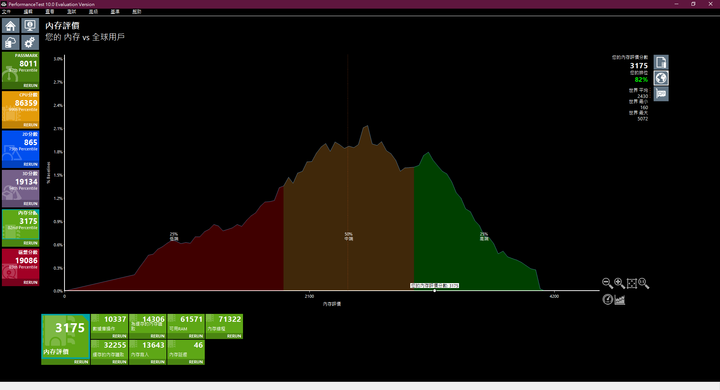This screenshot has height=390, width=720.
Task: Select the memory score 3175 sidebar tile
Action: pyautogui.click(x=21, y=228)
